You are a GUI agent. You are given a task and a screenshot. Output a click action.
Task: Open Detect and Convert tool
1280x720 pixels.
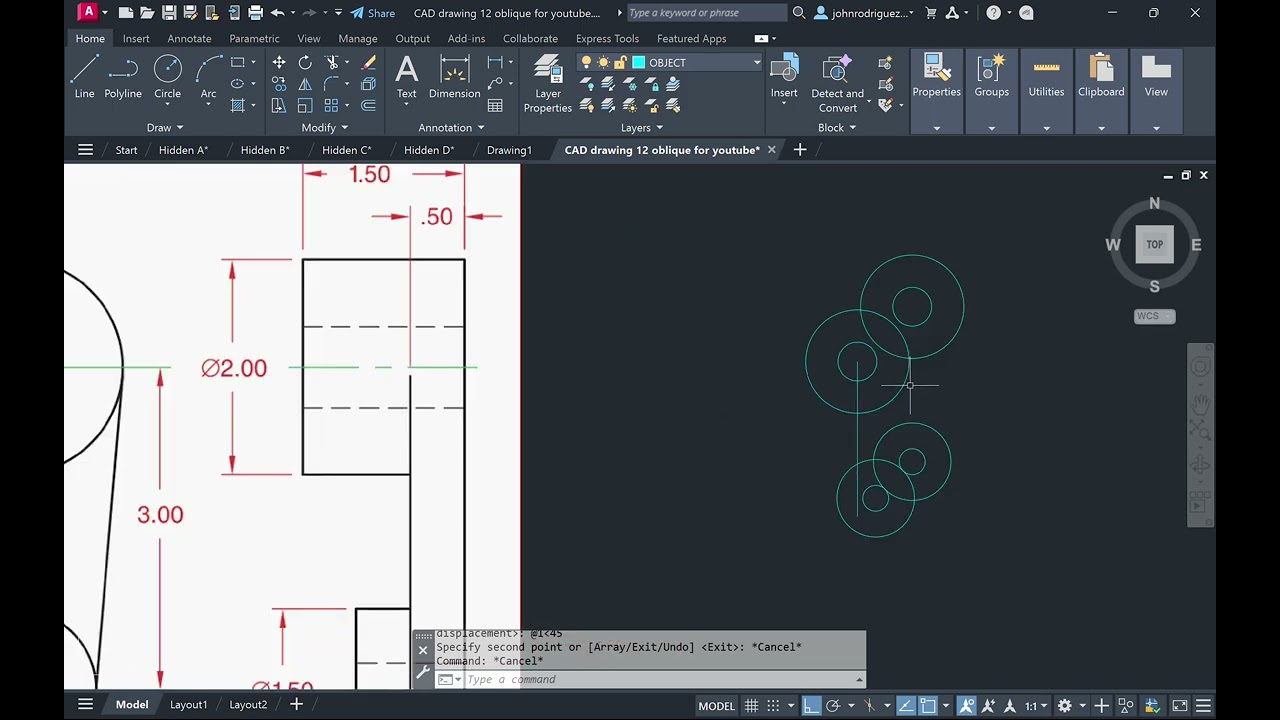[x=837, y=84]
